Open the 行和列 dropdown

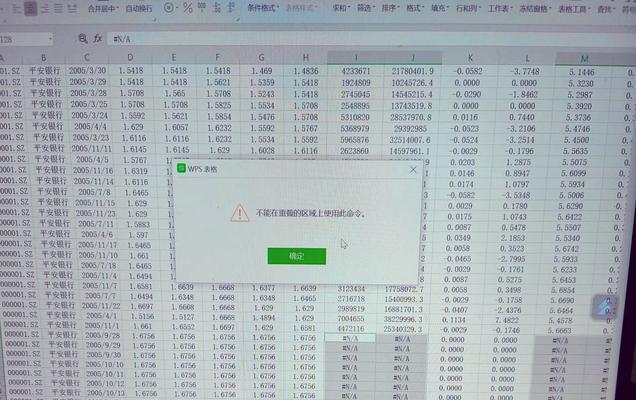pyautogui.click(x=468, y=8)
